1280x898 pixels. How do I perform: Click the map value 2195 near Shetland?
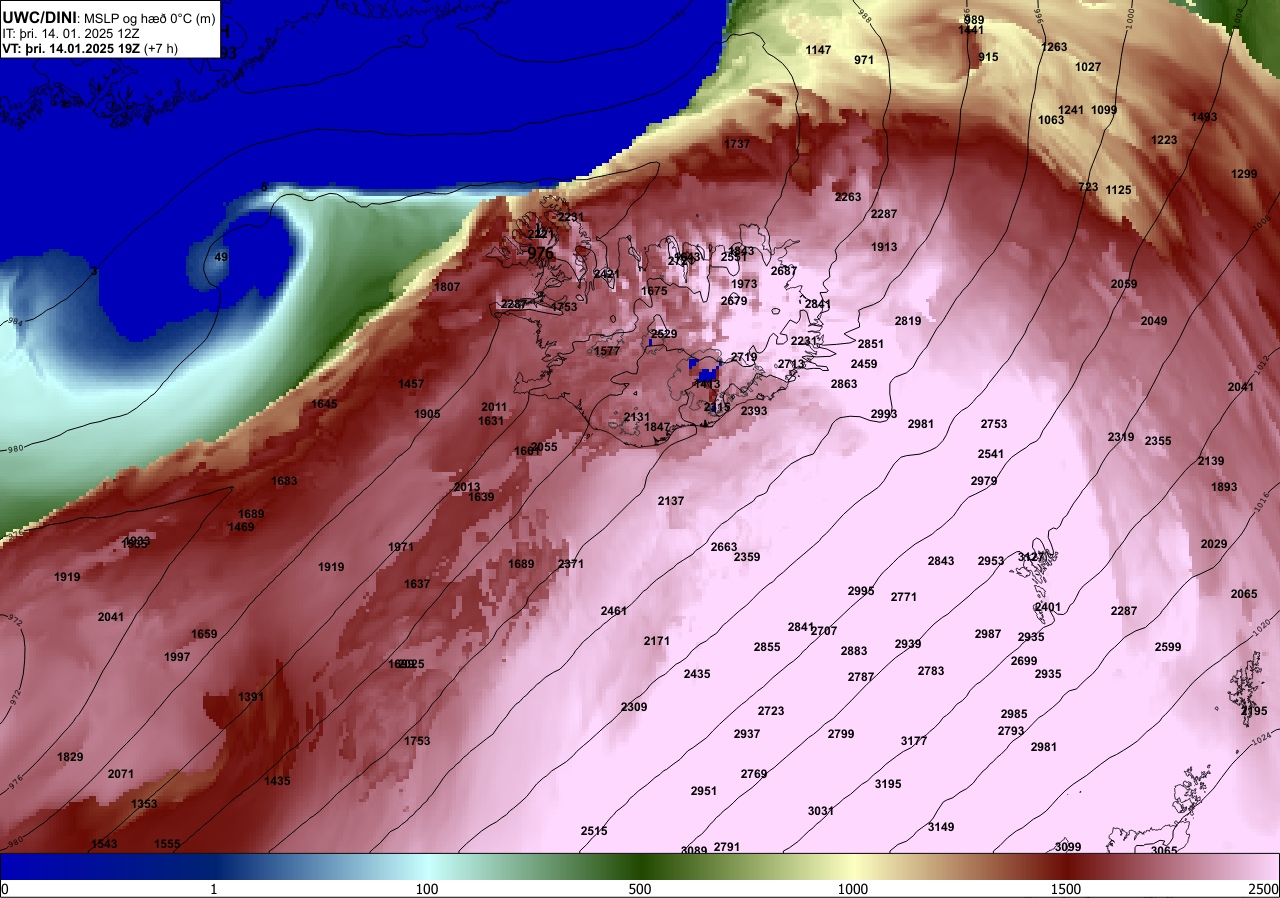click(1254, 711)
